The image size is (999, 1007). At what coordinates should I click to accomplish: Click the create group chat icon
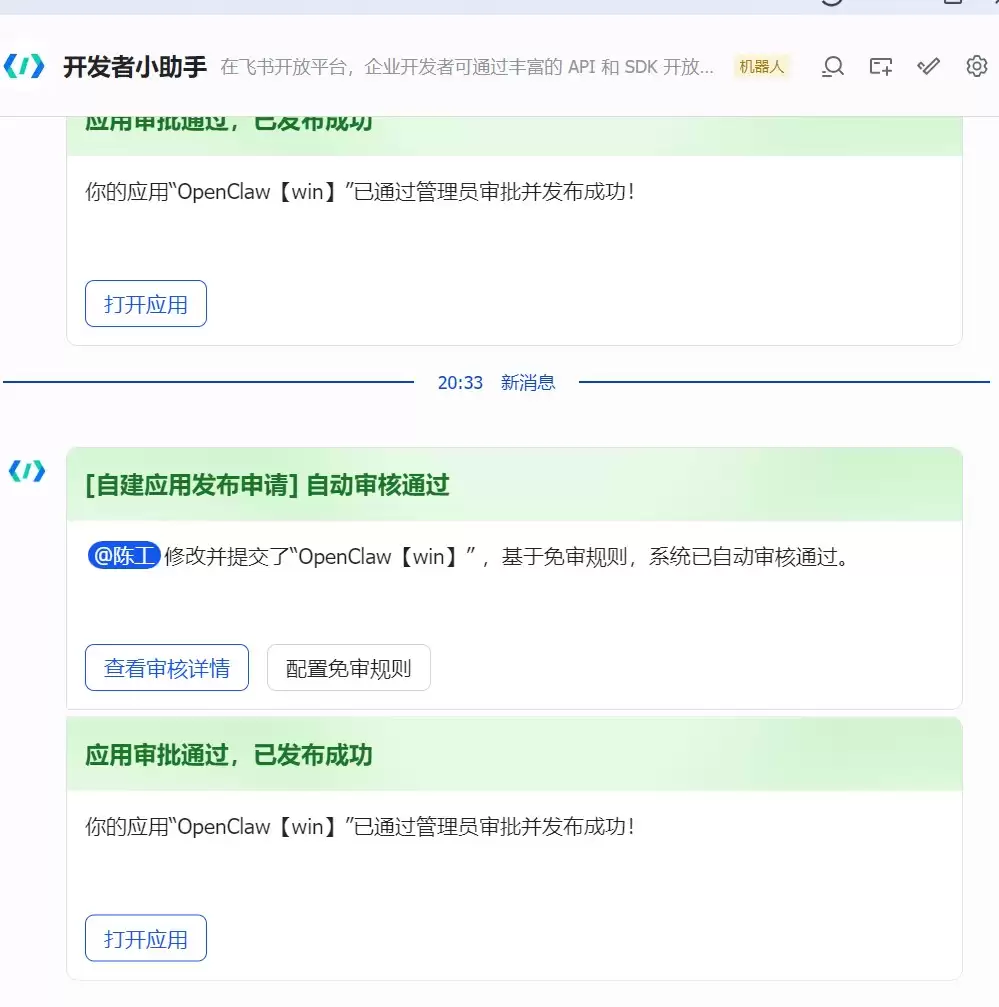(881, 66)
